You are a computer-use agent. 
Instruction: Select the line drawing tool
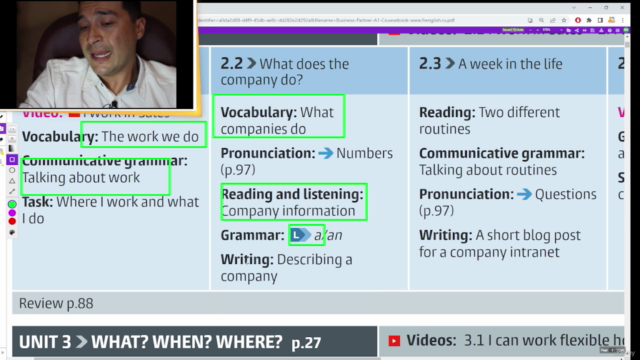click(12, 191)
